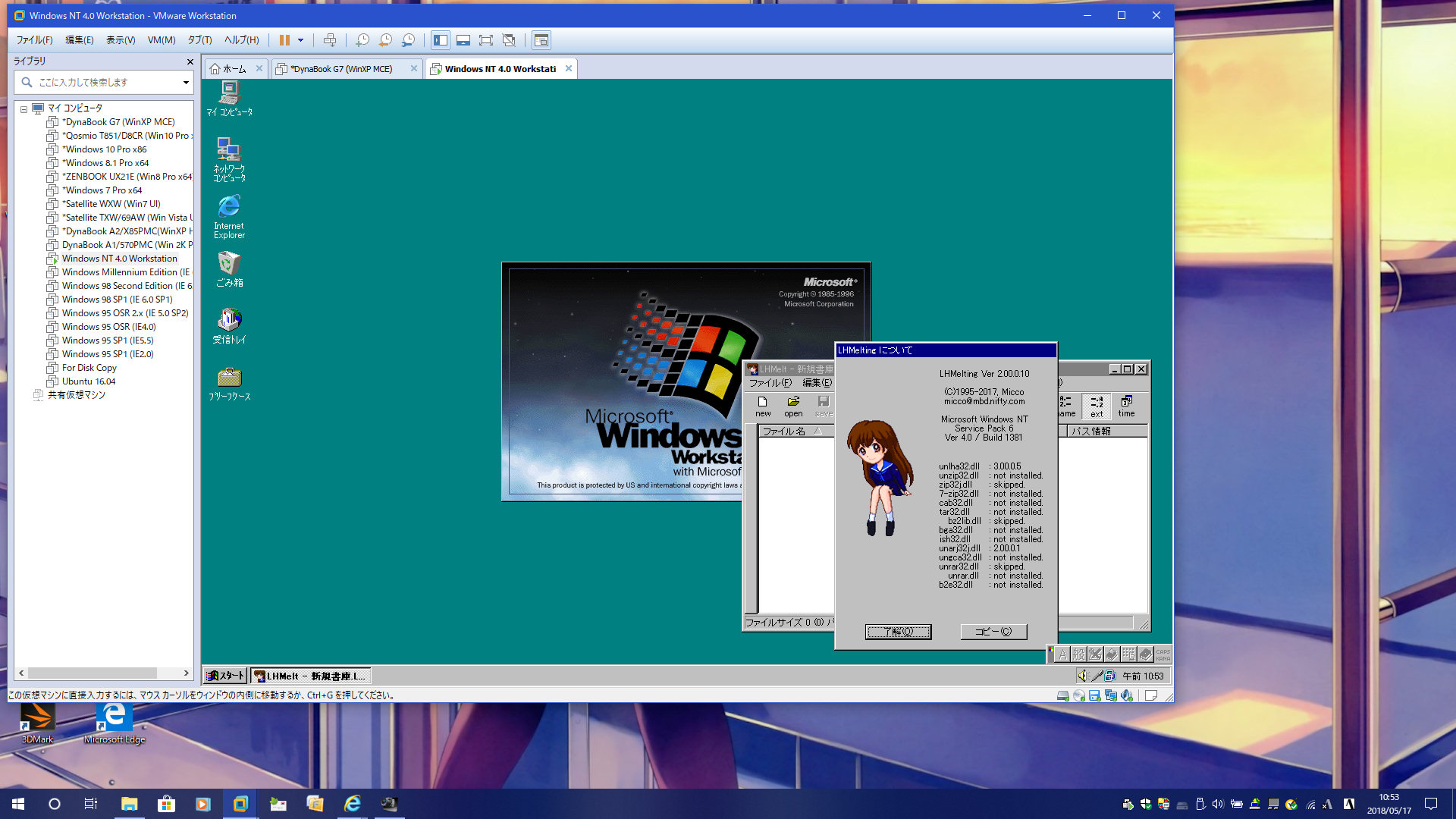Click the ext sort icon in LHMelt

pyautogui.click(x=1097, y=406)
